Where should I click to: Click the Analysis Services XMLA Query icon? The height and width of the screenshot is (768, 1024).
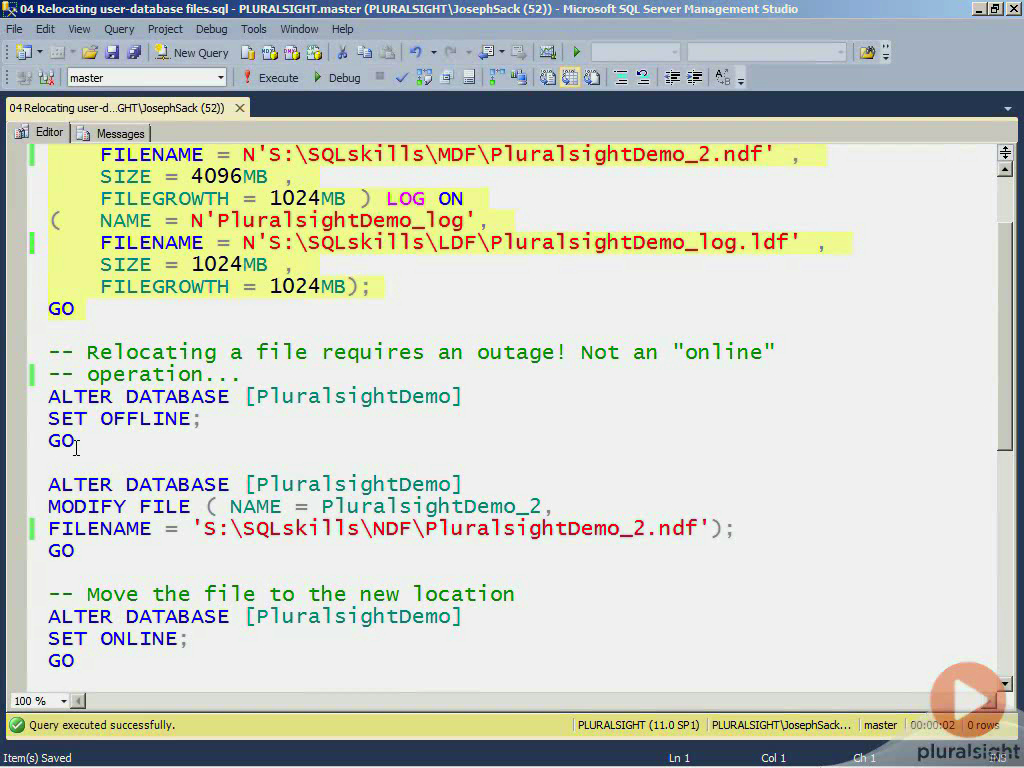(x=314, y=52)
